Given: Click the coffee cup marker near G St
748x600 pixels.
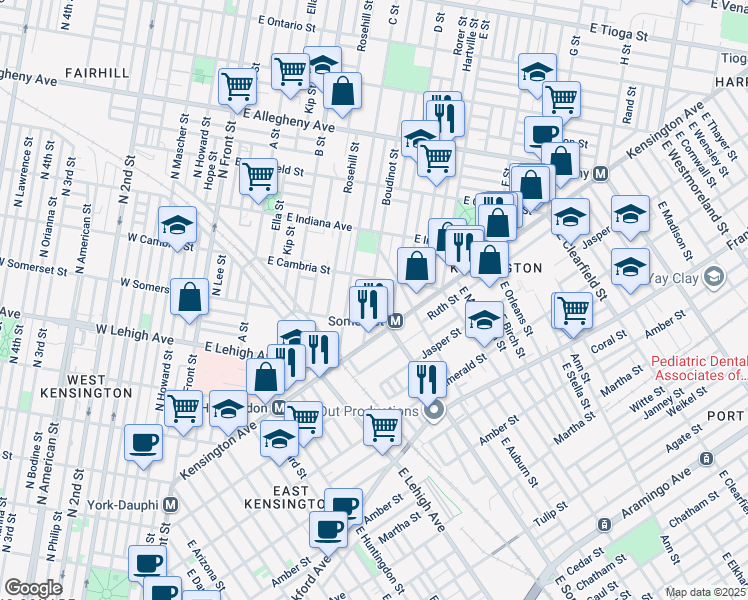Looking at the screenshot, I should 543,132.
